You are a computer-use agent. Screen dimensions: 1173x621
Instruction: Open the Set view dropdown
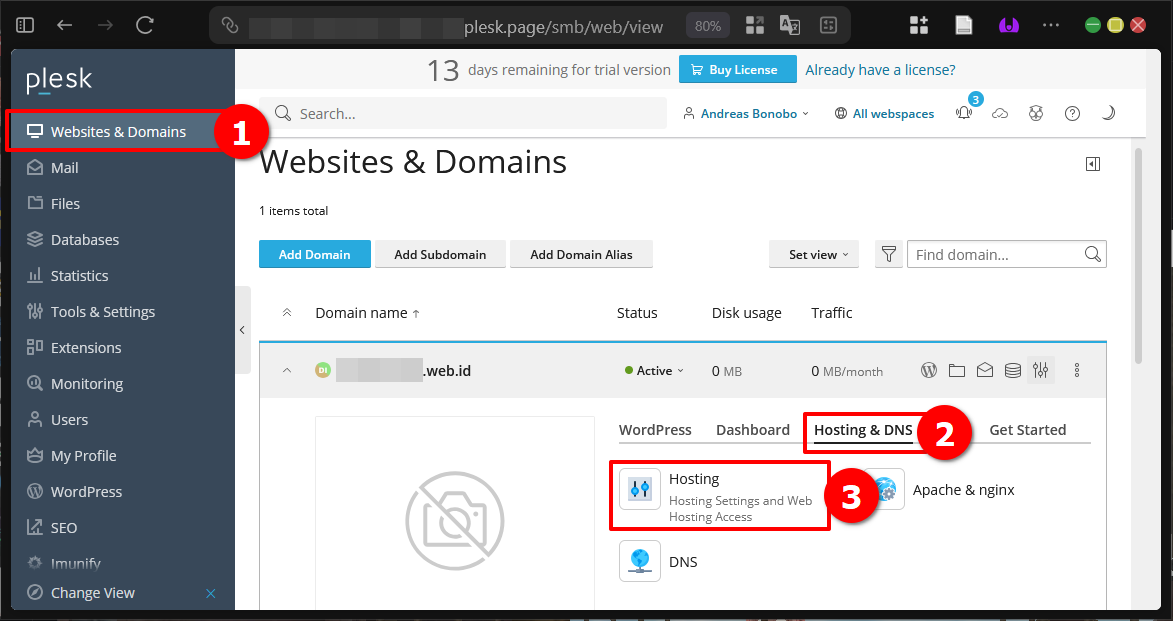point(813,254)
